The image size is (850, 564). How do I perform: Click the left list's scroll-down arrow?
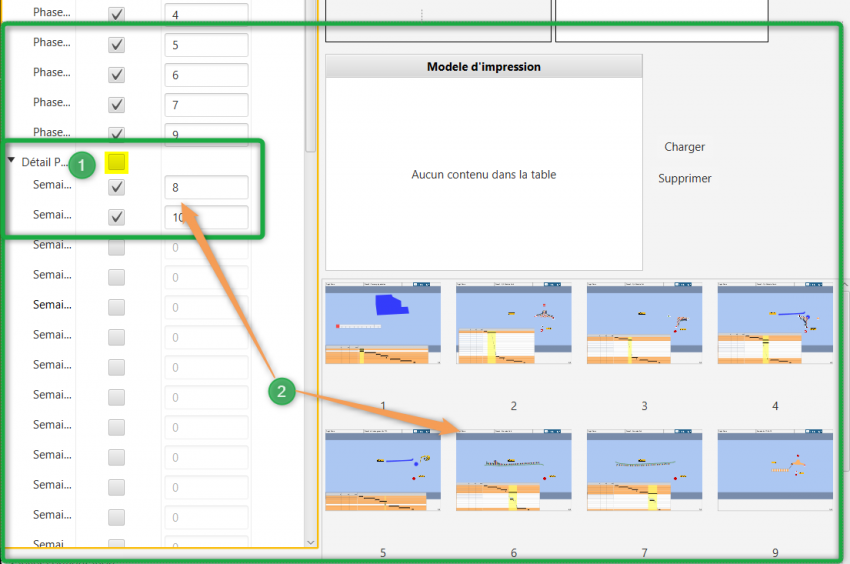tap(311, 542)
